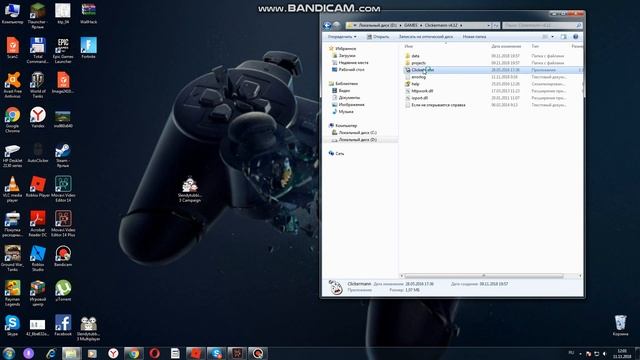Screen dimensions: 640x360
Task: Select the uTorrent desktop shortcut
Action: pyautogui.click(x=63, y=291)
